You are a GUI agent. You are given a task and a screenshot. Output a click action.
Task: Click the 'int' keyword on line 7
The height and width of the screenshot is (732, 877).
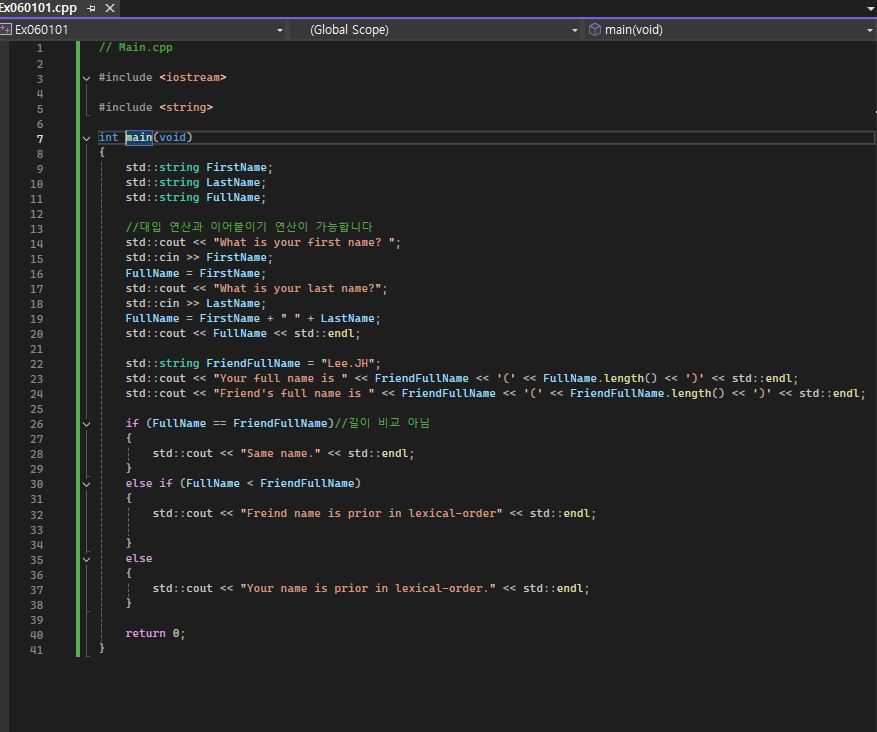pos(109,137)
